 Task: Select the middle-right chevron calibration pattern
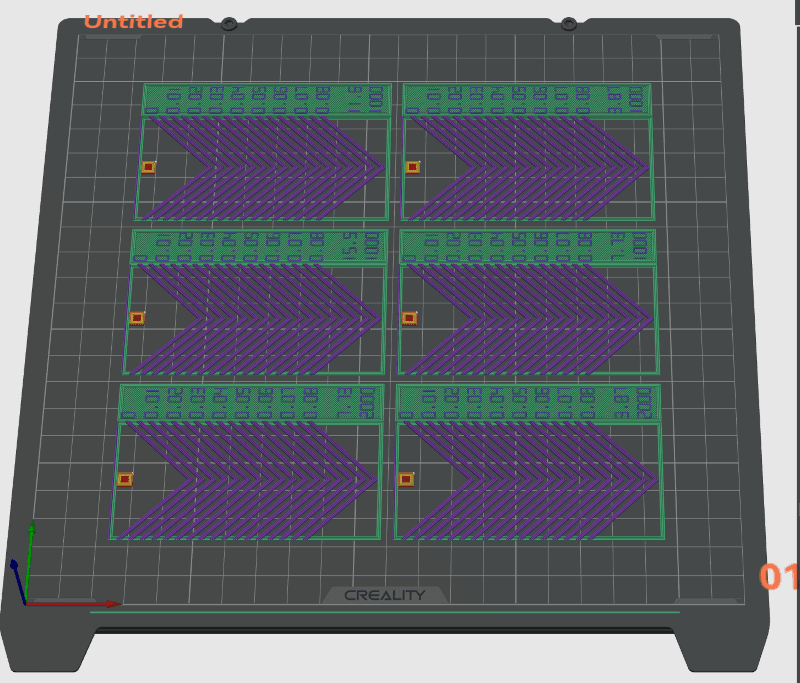pyautogui.click(x=529, y=302)
